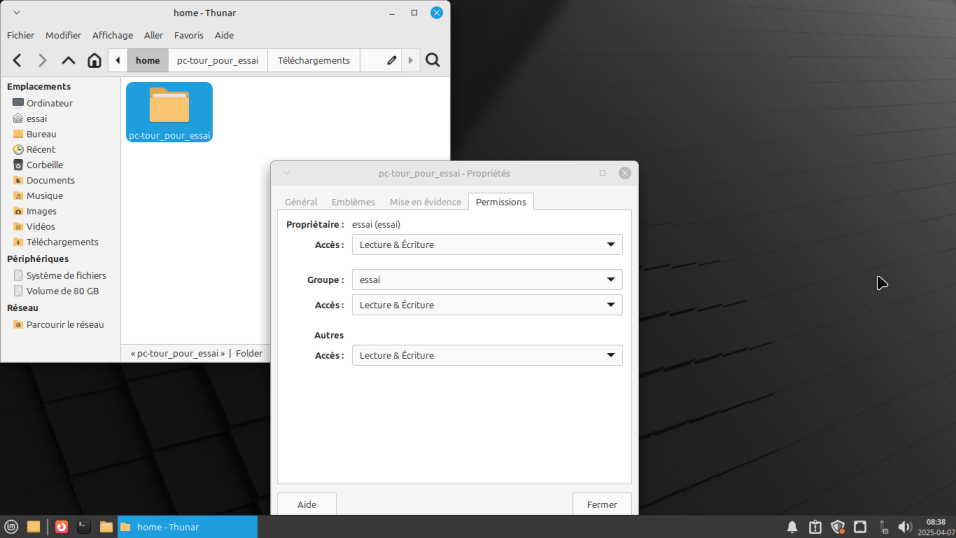Click the Fermer button

click(602, 504)
